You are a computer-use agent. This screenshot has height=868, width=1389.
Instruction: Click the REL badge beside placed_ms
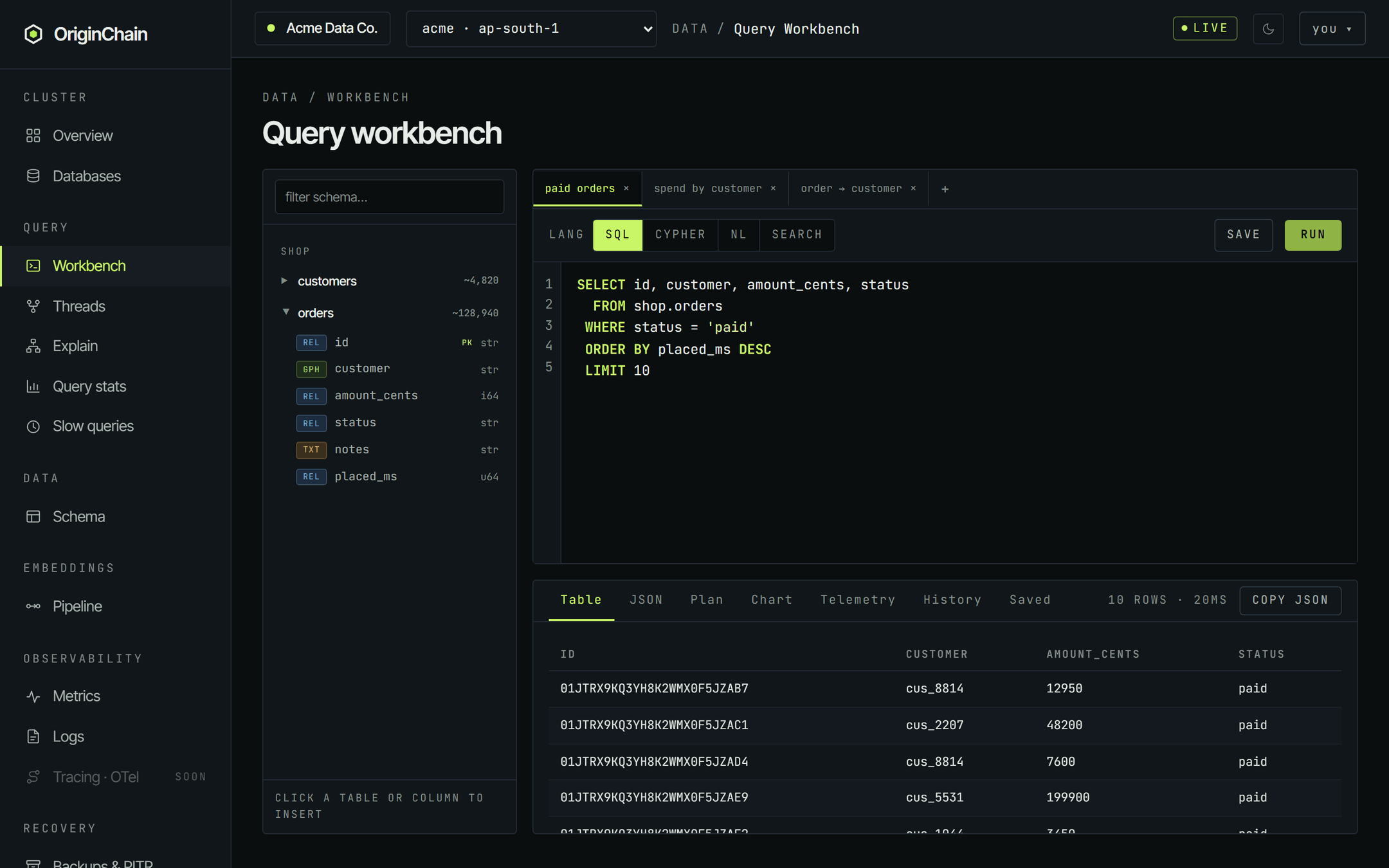click(311, 476)
